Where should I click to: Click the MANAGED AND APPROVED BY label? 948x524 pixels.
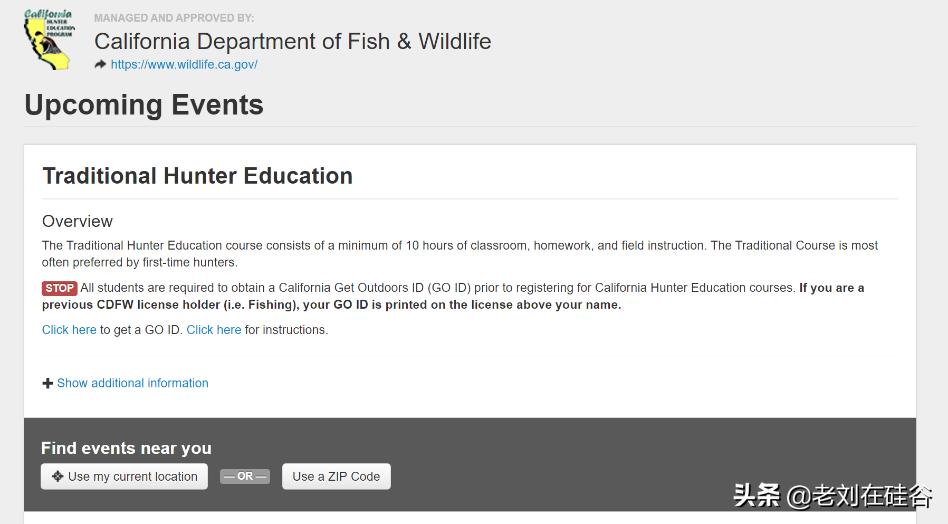pyautogui.click(x=174, y=18)
